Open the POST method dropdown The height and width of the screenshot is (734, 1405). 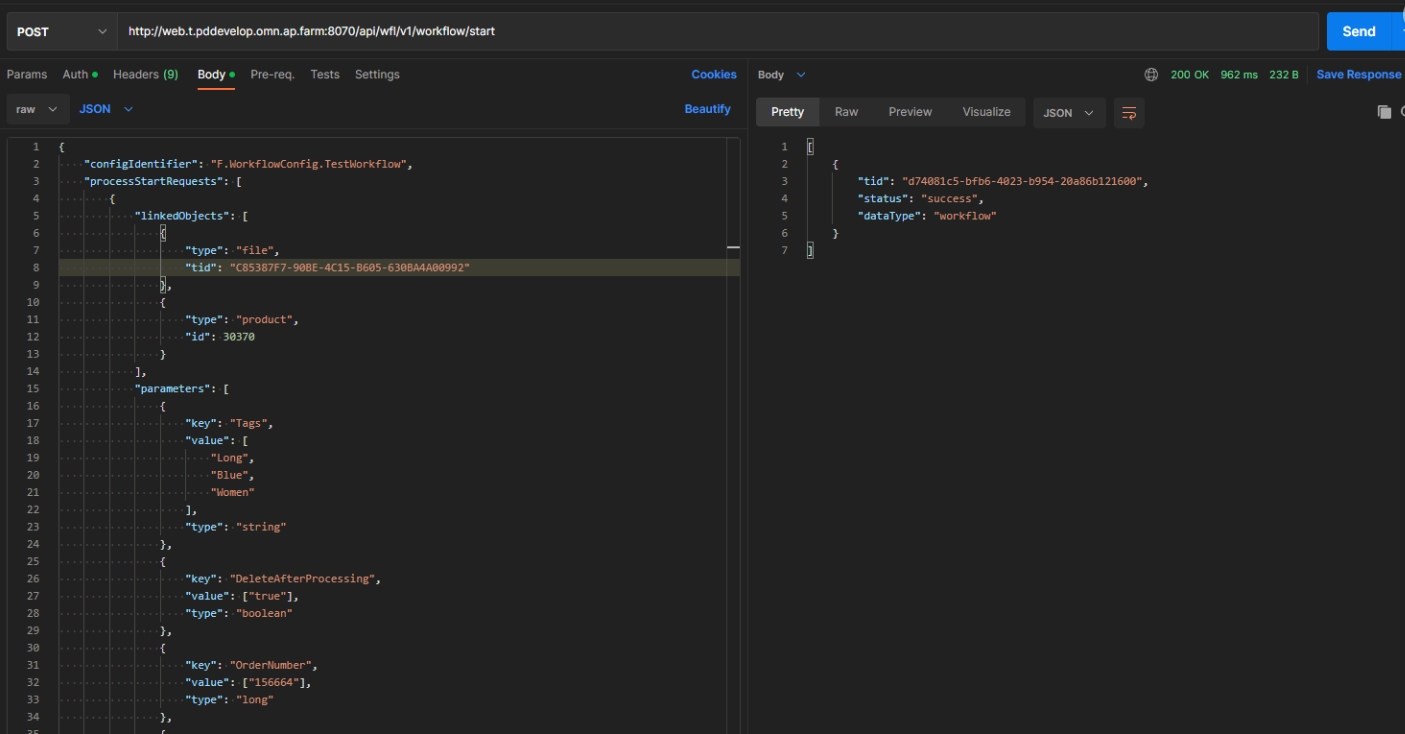tap(61, 32)
